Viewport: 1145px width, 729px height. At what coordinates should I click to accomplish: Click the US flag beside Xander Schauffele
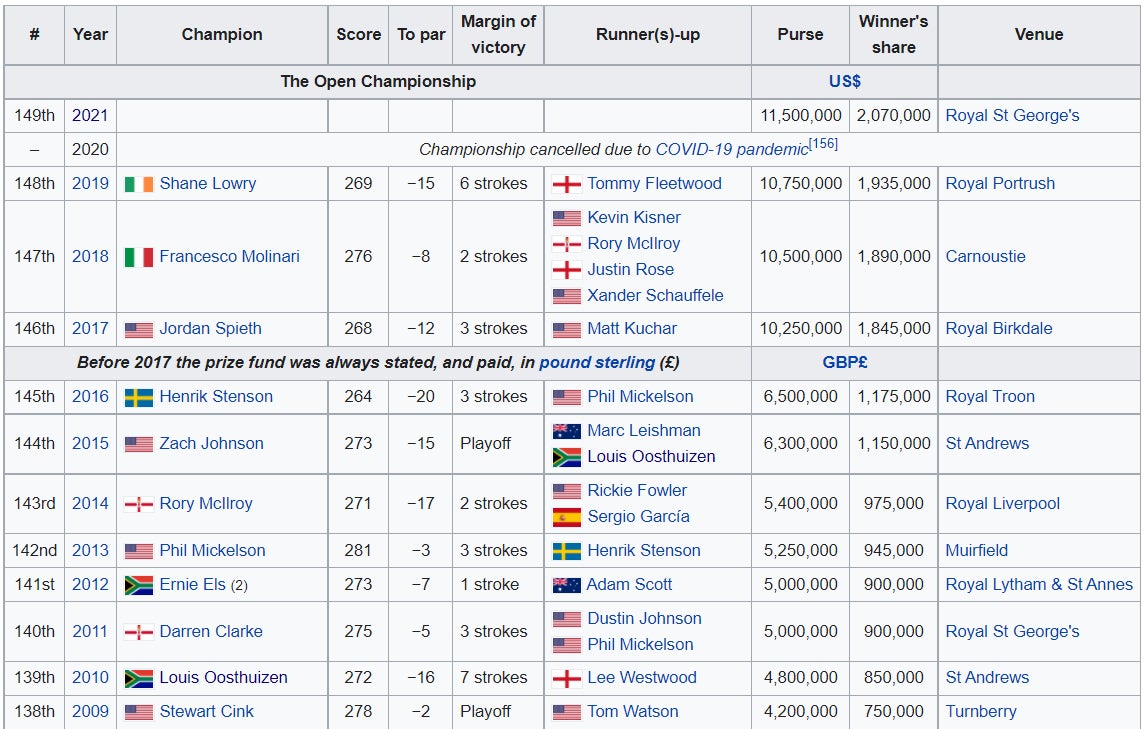click(x=567, y=296)
